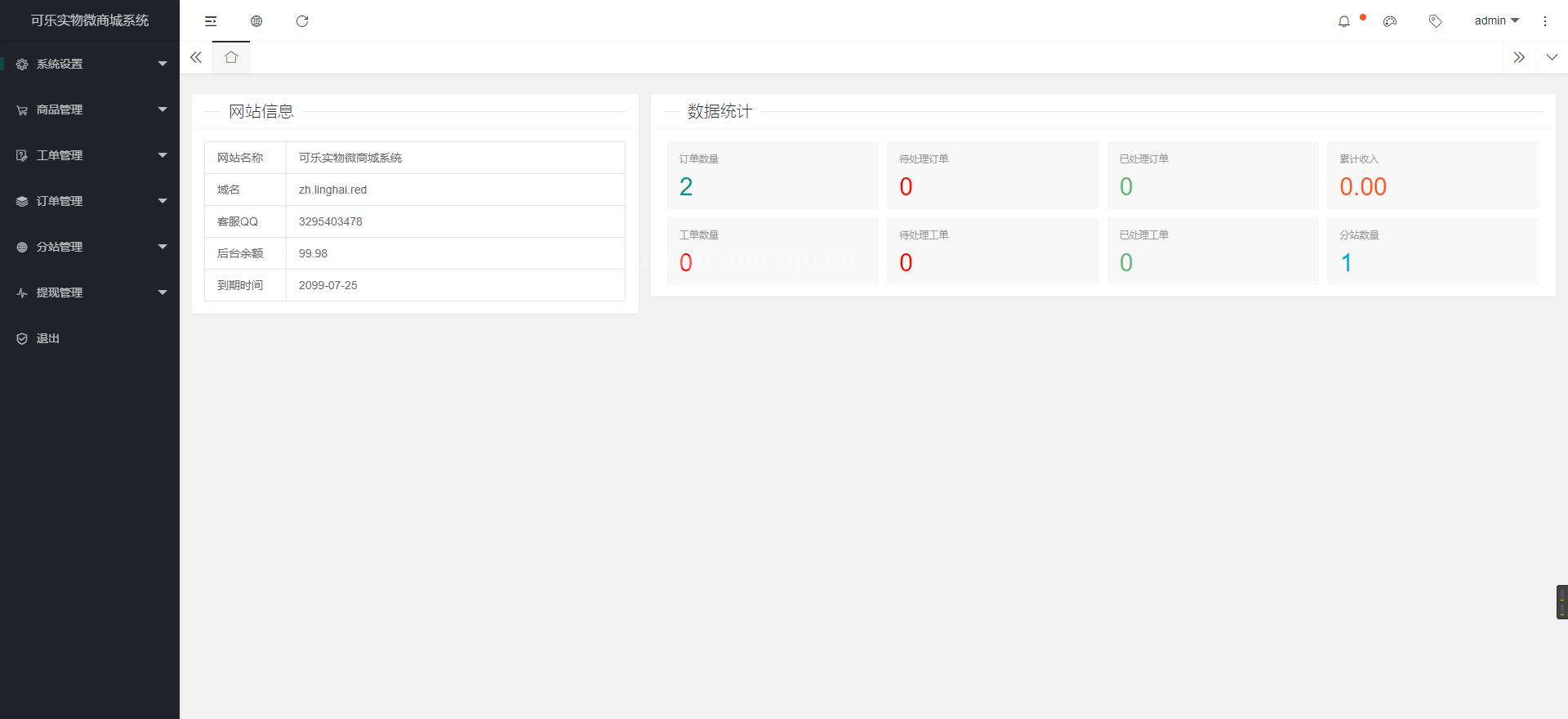Open the tab actions dropdown chevron
The height and width of the screenshot is (719, 1568).
[1552, 57]
